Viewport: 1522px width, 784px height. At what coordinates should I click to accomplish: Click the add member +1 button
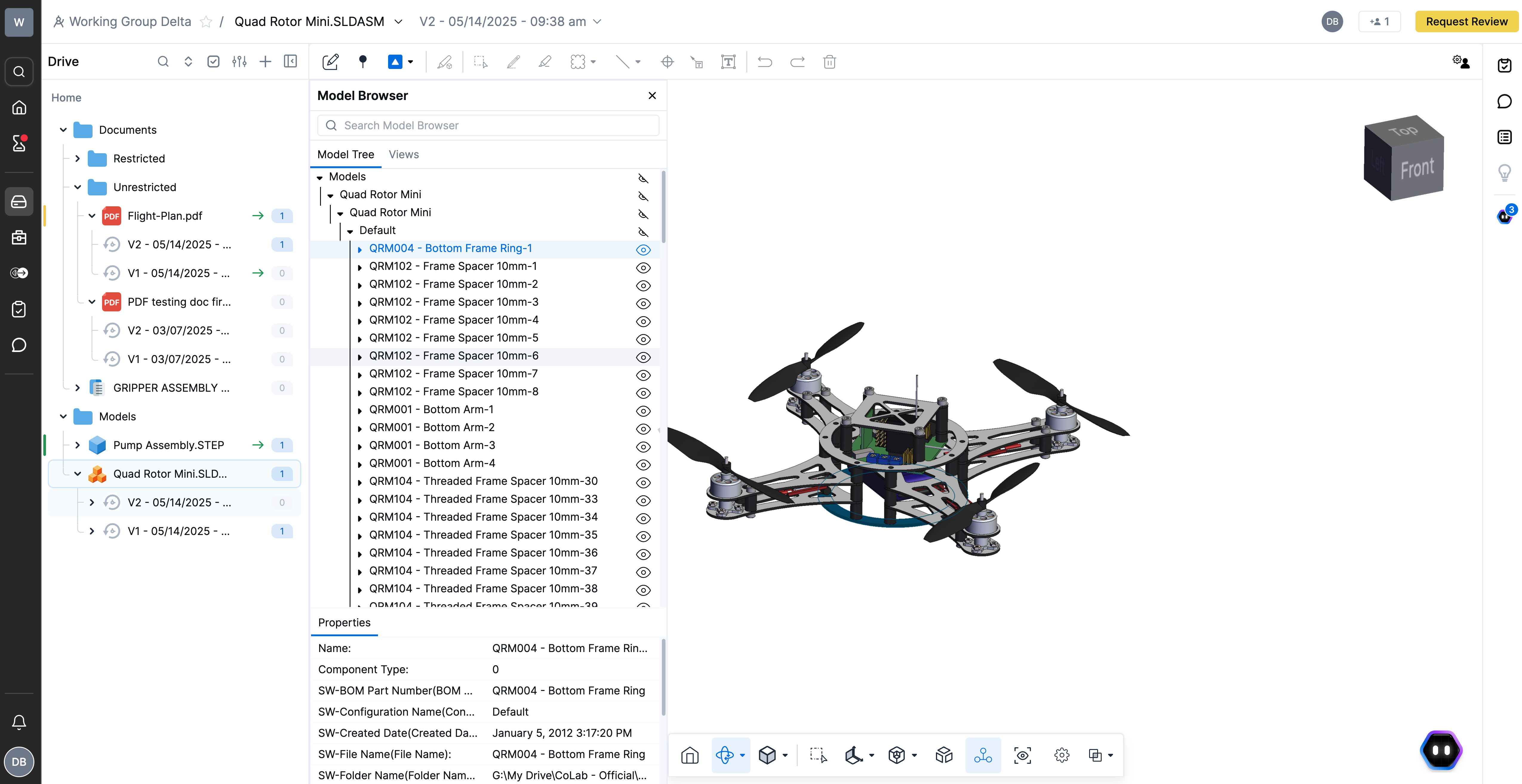point(1379,21)
